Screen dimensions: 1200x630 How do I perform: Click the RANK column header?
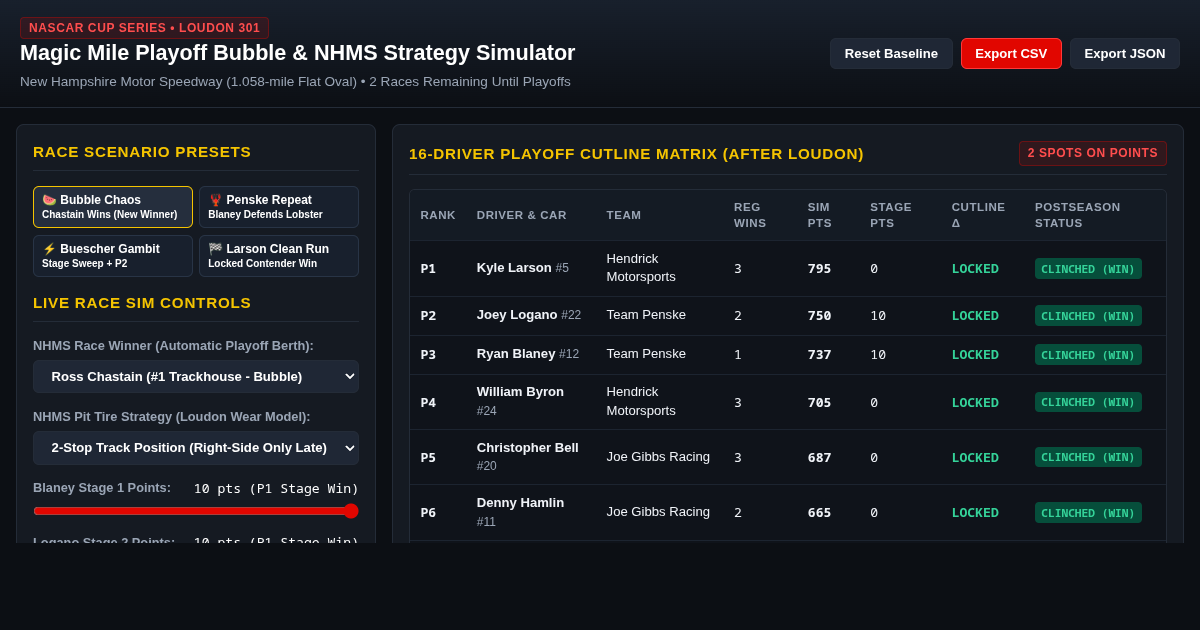tap(438, 215)
